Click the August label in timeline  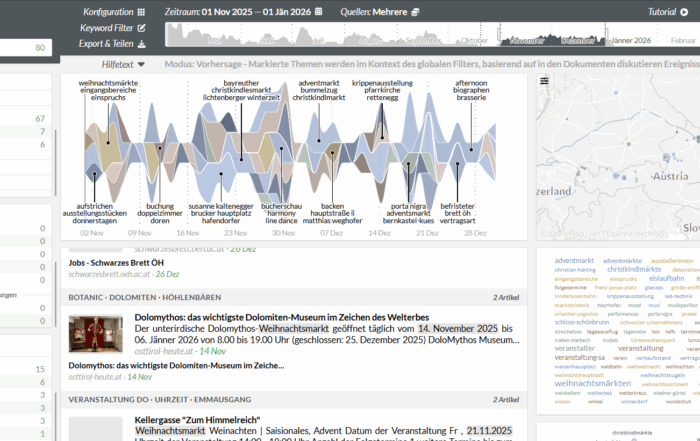click(371, 41)
